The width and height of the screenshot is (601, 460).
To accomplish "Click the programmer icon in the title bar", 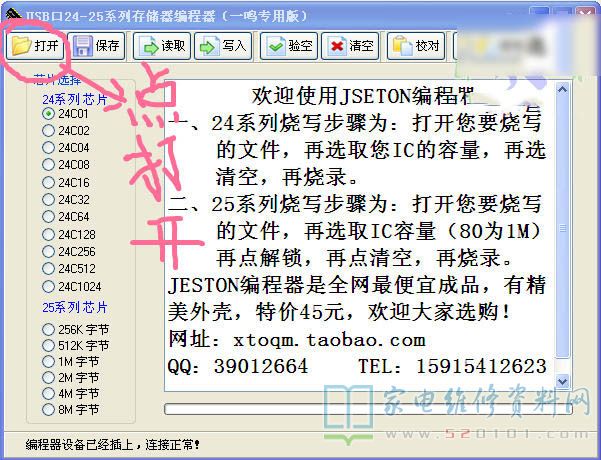I will coord(14,14).
